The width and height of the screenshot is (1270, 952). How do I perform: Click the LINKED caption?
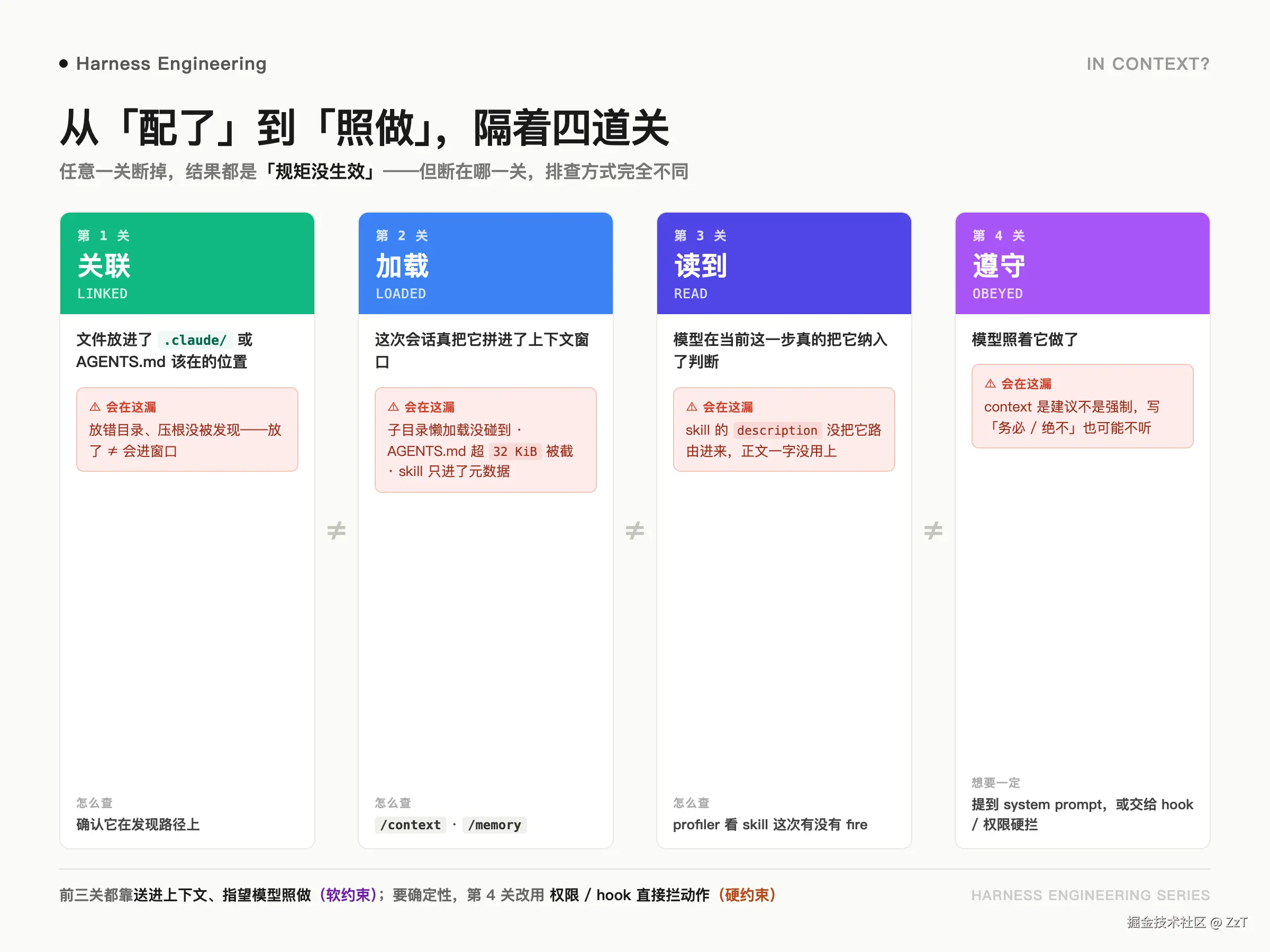(x=102, y=293)
